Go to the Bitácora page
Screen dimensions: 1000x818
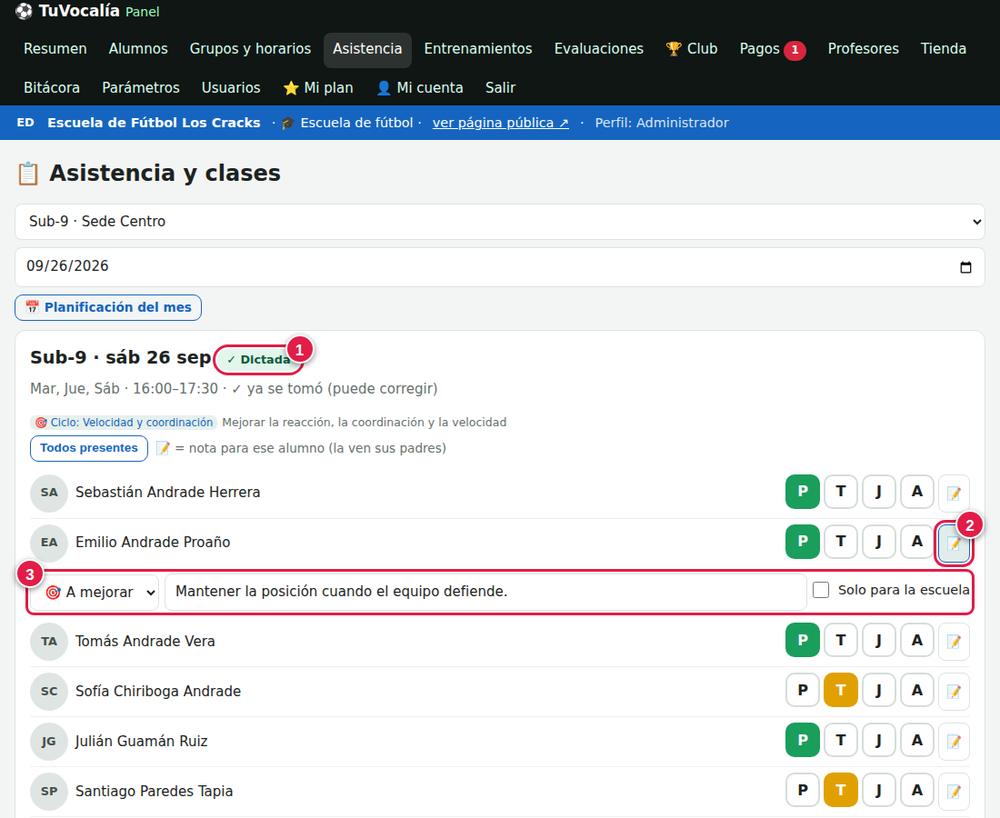pos(52,88)
